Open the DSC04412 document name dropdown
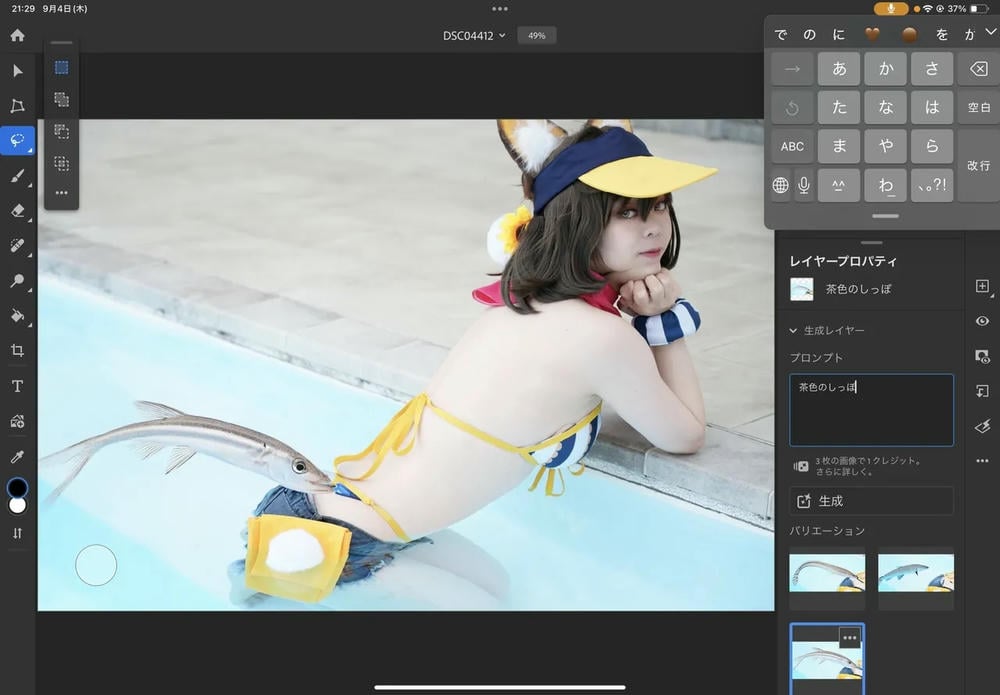The image size is (1000, 695). pyautogui.click(x=474, y=36)
